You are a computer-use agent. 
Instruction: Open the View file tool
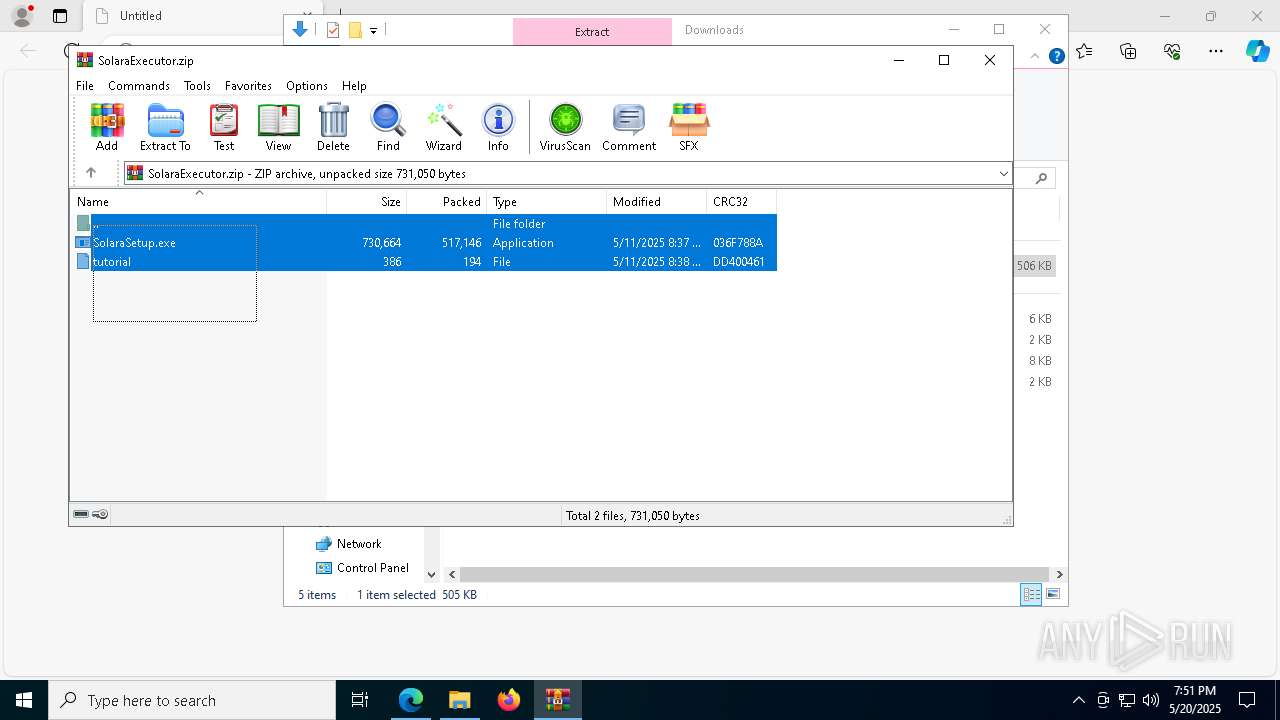(x=278, y=127)
